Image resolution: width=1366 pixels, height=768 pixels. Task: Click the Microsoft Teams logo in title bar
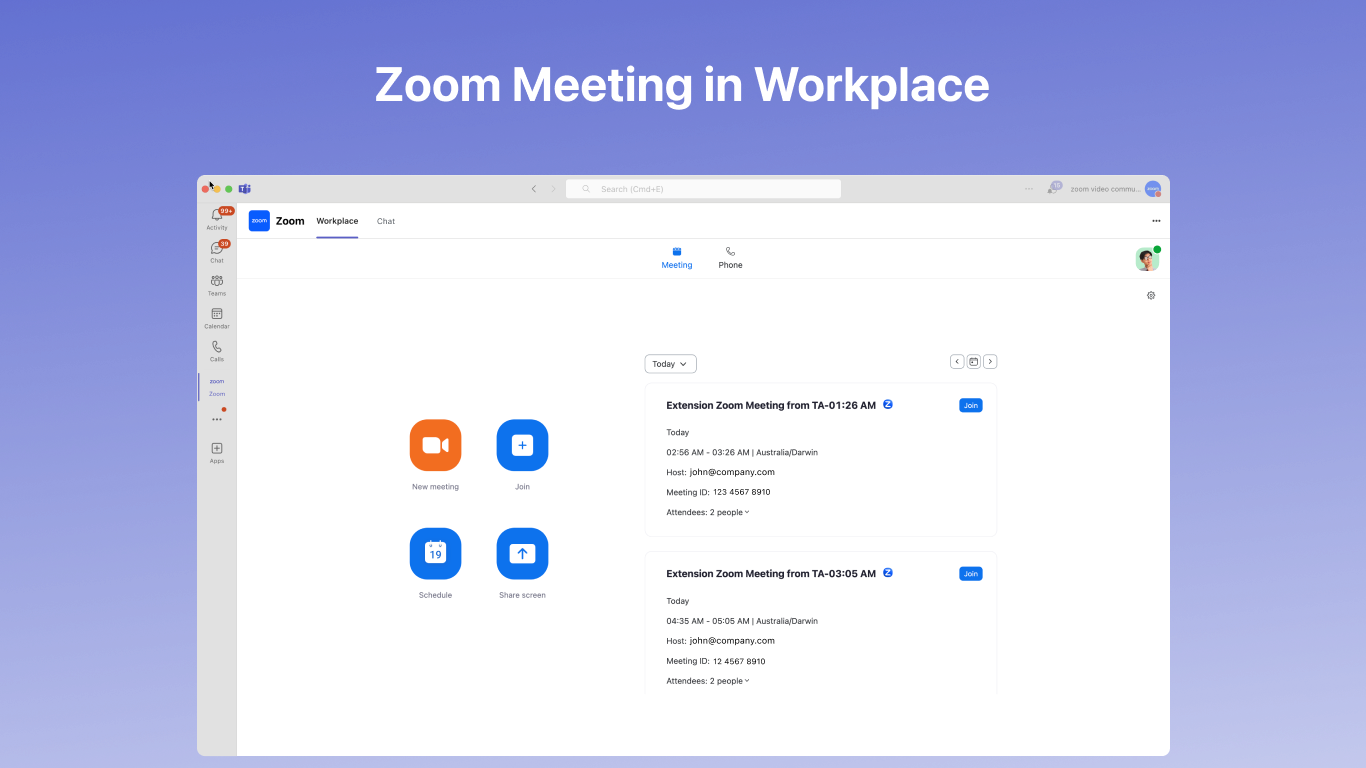point(245,189)
